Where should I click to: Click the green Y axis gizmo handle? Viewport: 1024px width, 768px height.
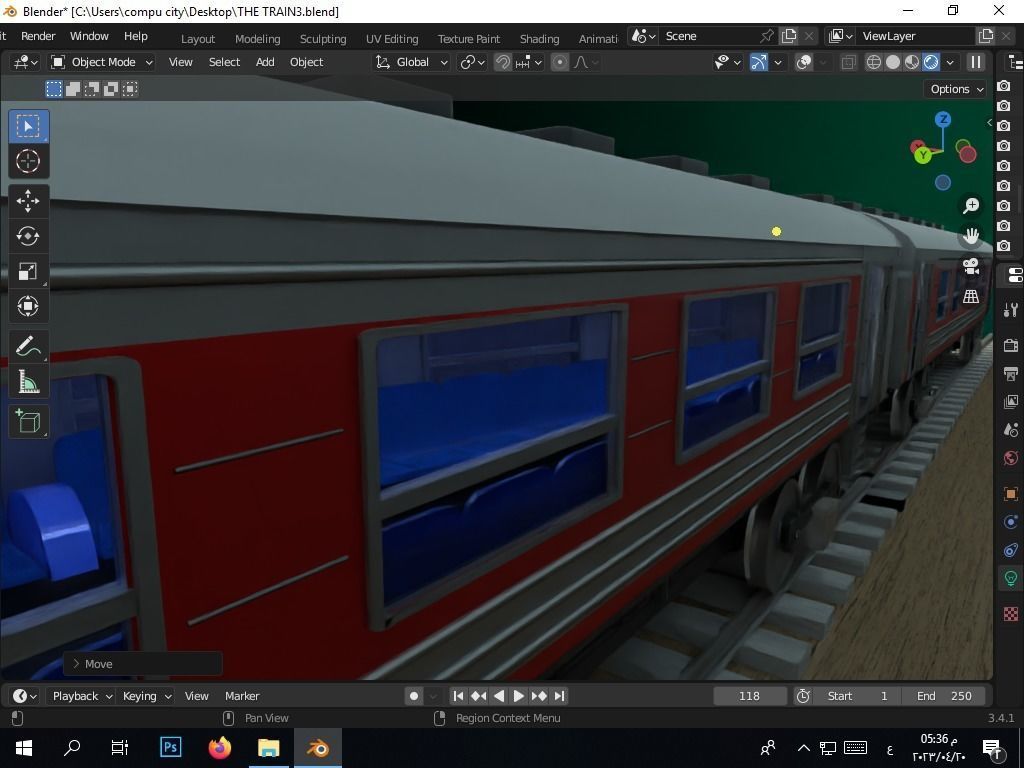922,155
